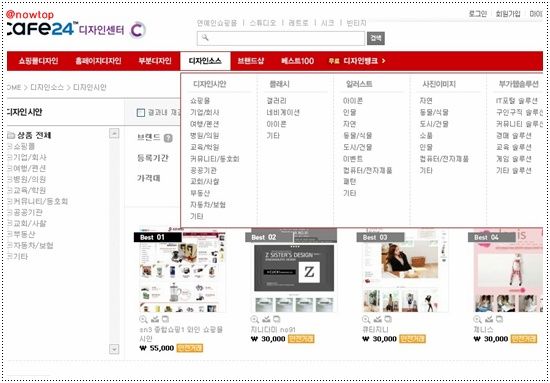Click the up arrow of category list scrollbar
This screenshot has width=550, height=383.
coord(114,133)
